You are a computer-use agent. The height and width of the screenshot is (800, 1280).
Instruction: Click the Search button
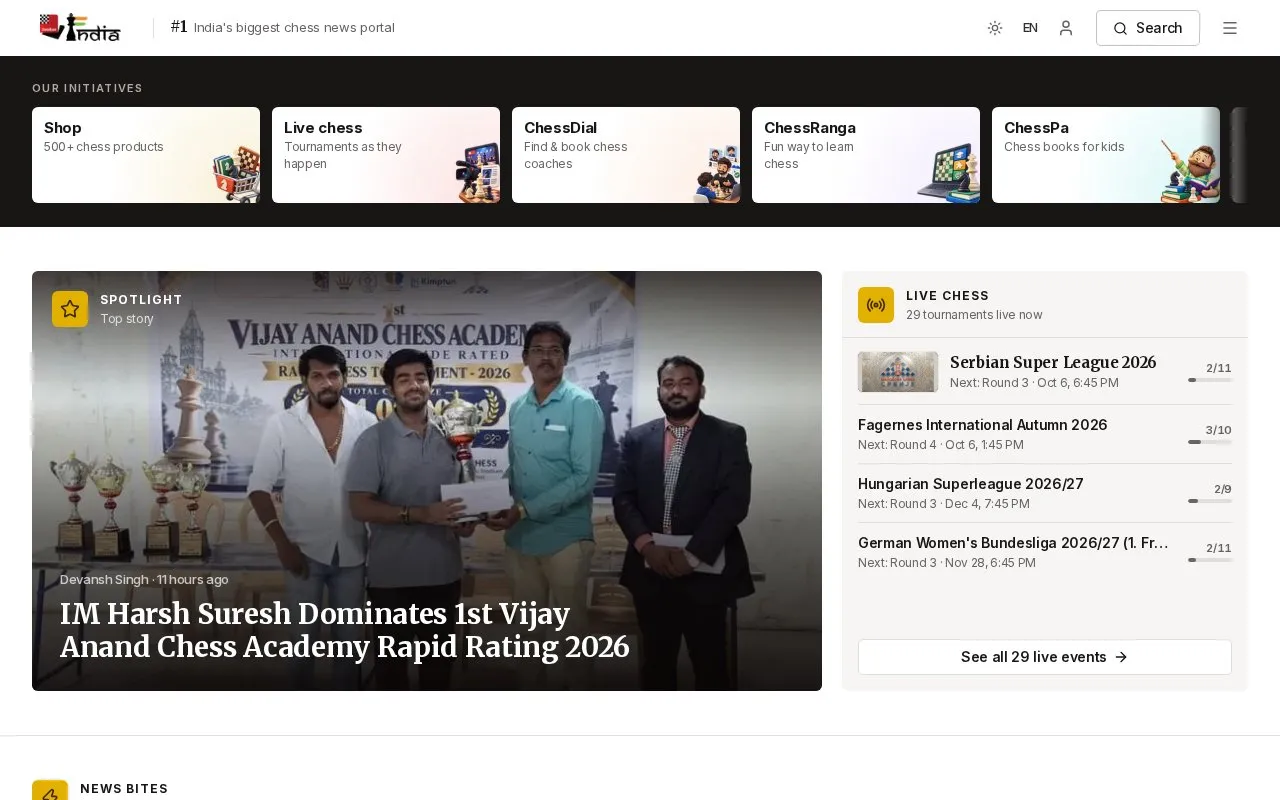[1148, 28]
